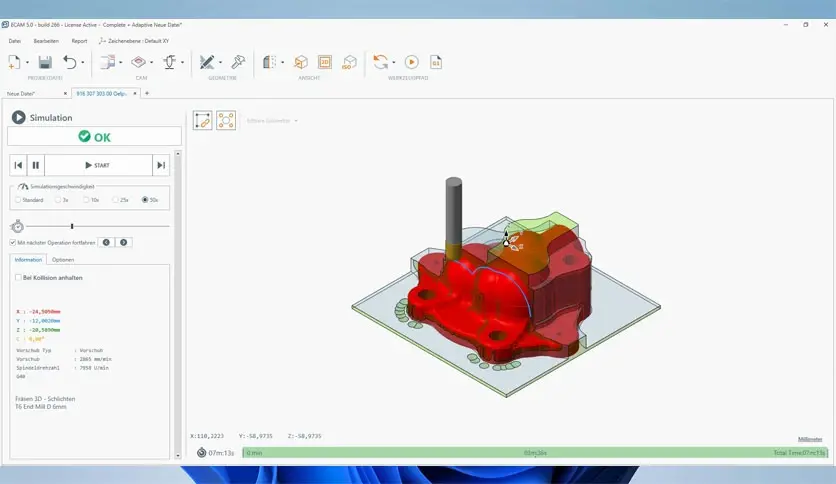Click the simulation time slider handle

click(x=72, y=226)
